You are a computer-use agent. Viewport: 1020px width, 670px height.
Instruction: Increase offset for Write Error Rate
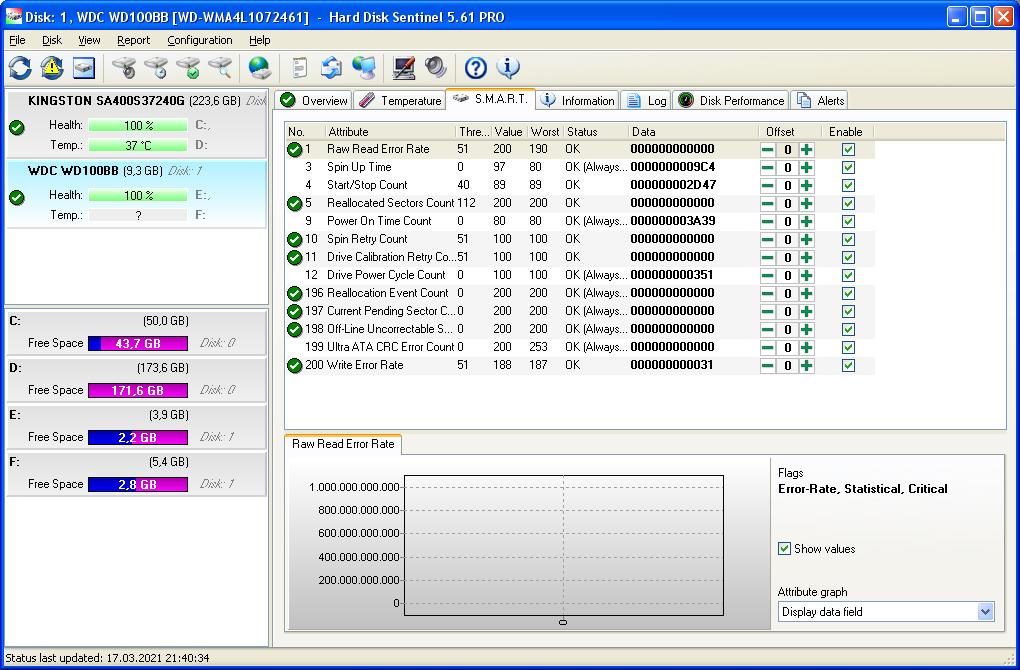[x=807, y=366]
